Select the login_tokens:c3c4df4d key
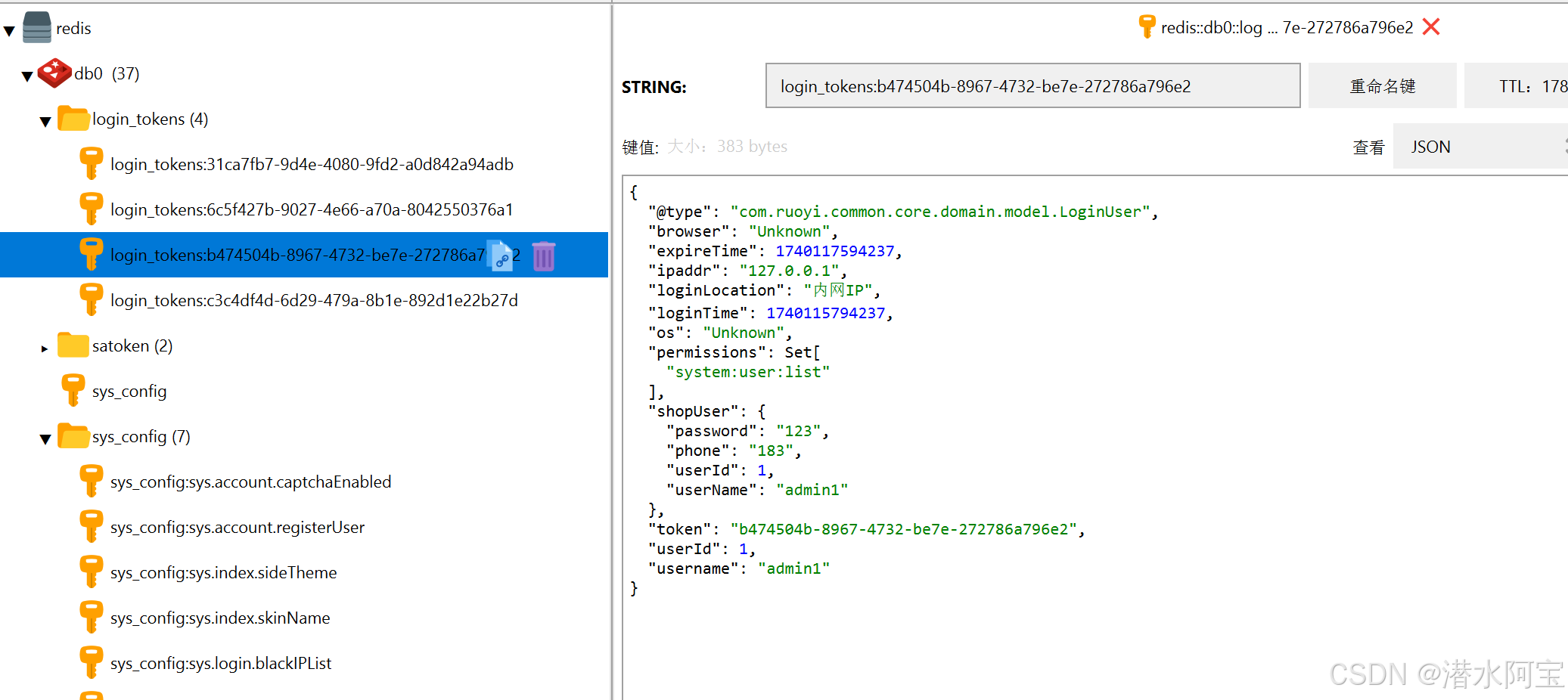Viewport: 1568px width, 700px height. tap(314, 300)
